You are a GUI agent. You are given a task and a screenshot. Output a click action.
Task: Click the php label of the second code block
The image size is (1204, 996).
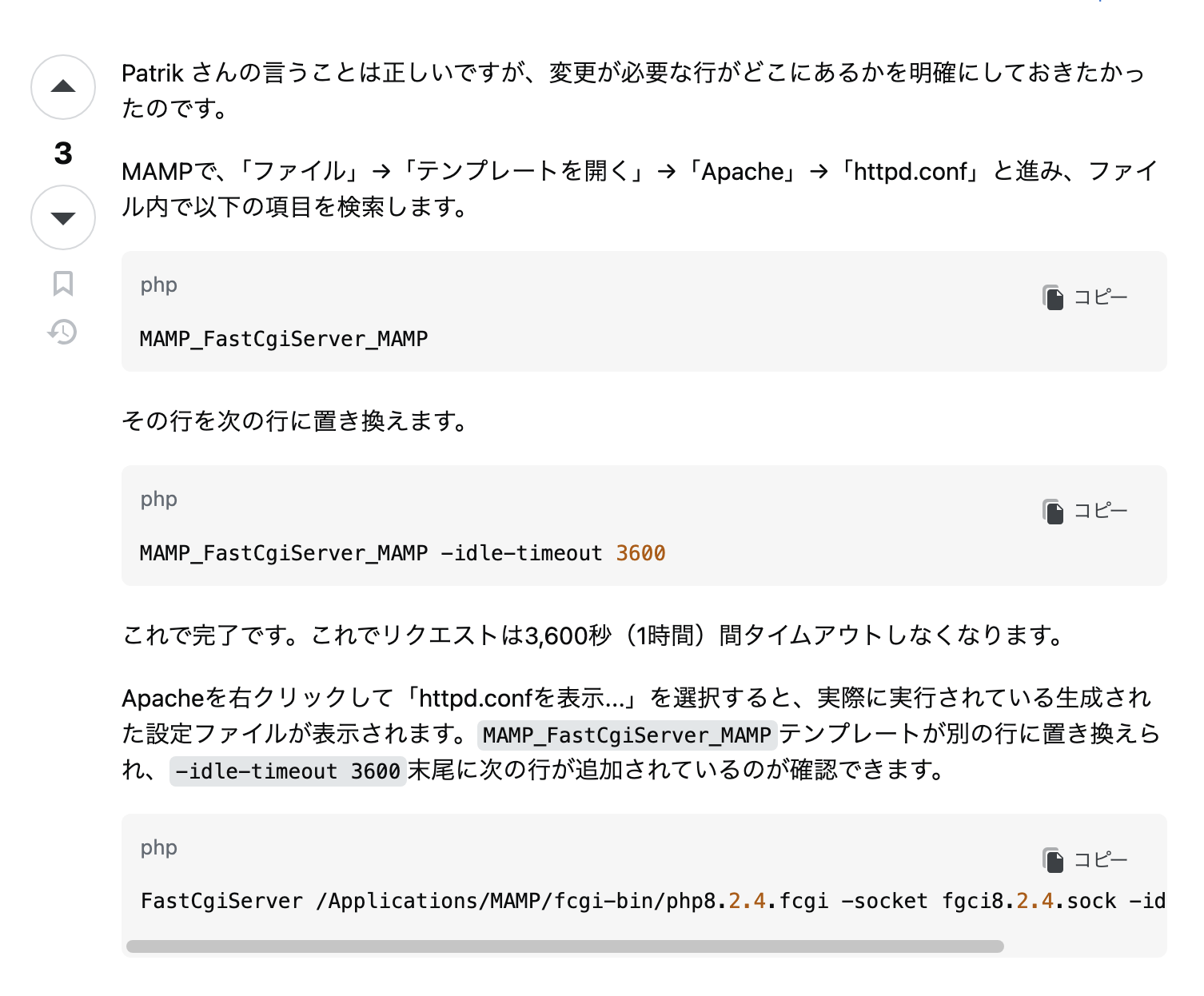tap(158, 500)
